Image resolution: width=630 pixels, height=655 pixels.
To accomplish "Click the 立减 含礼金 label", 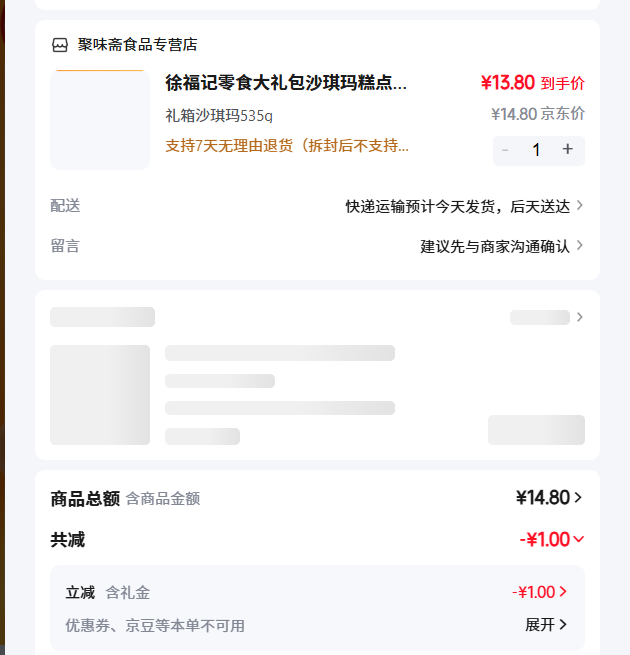I will tap(108, 593).
